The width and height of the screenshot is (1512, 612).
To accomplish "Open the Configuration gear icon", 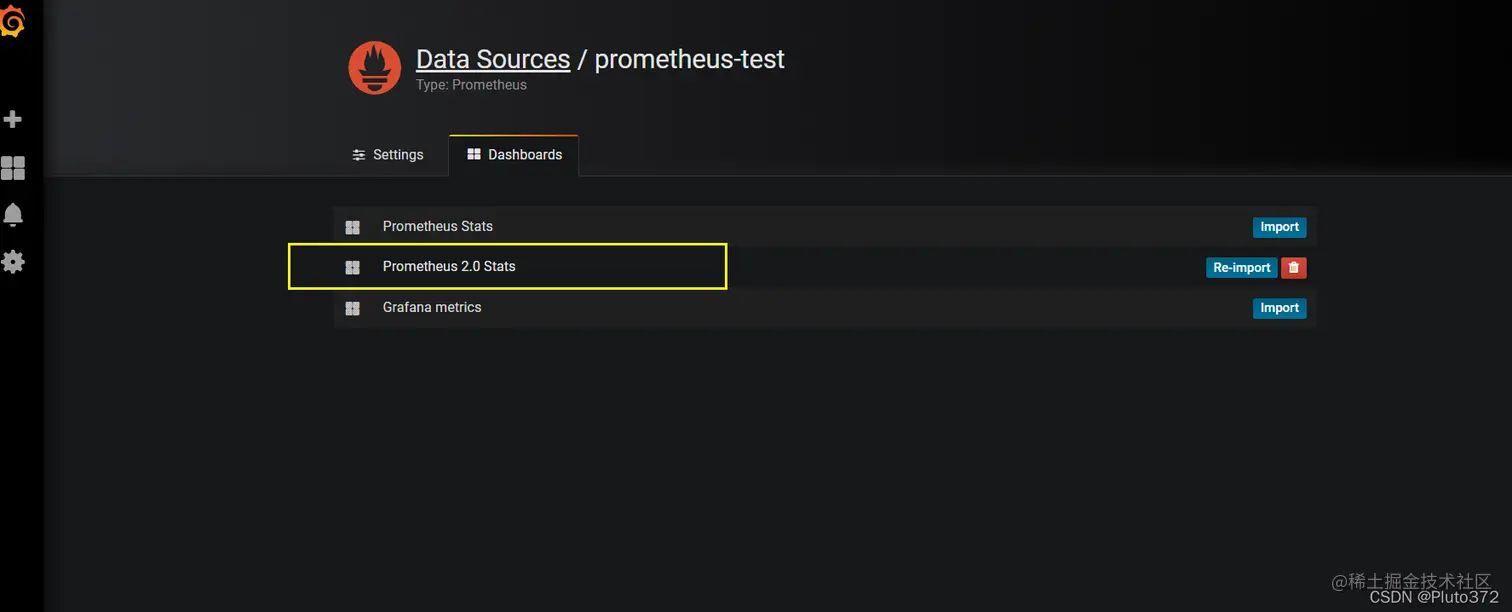I will pos(13,262).
